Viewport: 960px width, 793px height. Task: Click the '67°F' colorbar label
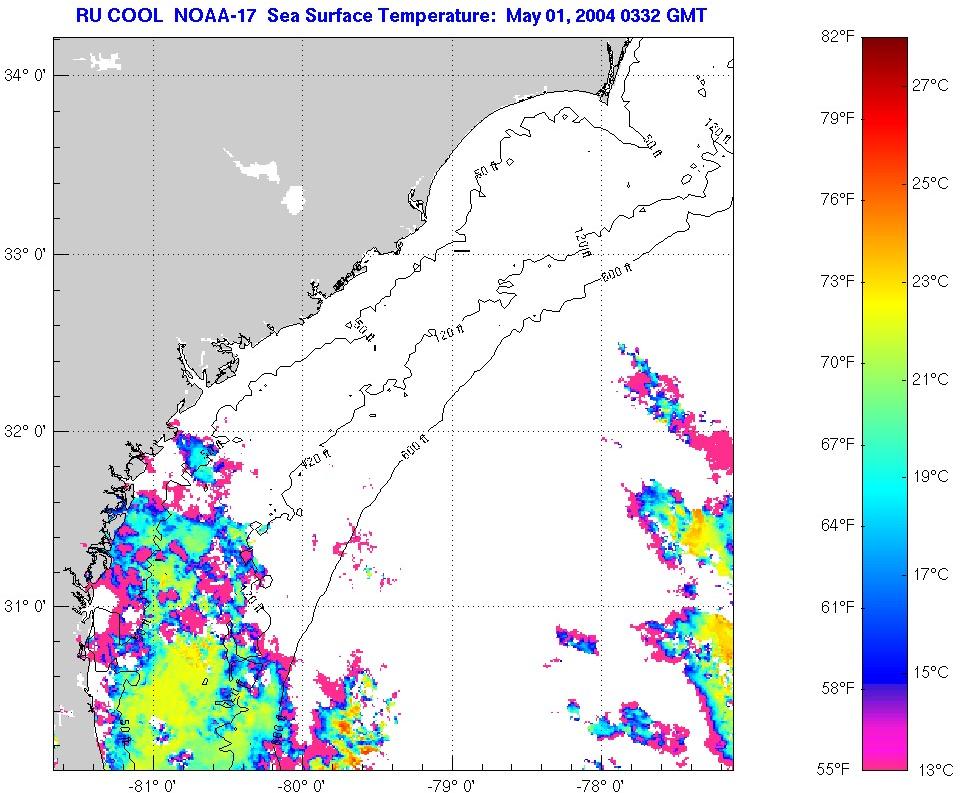(x=838, y=444)
